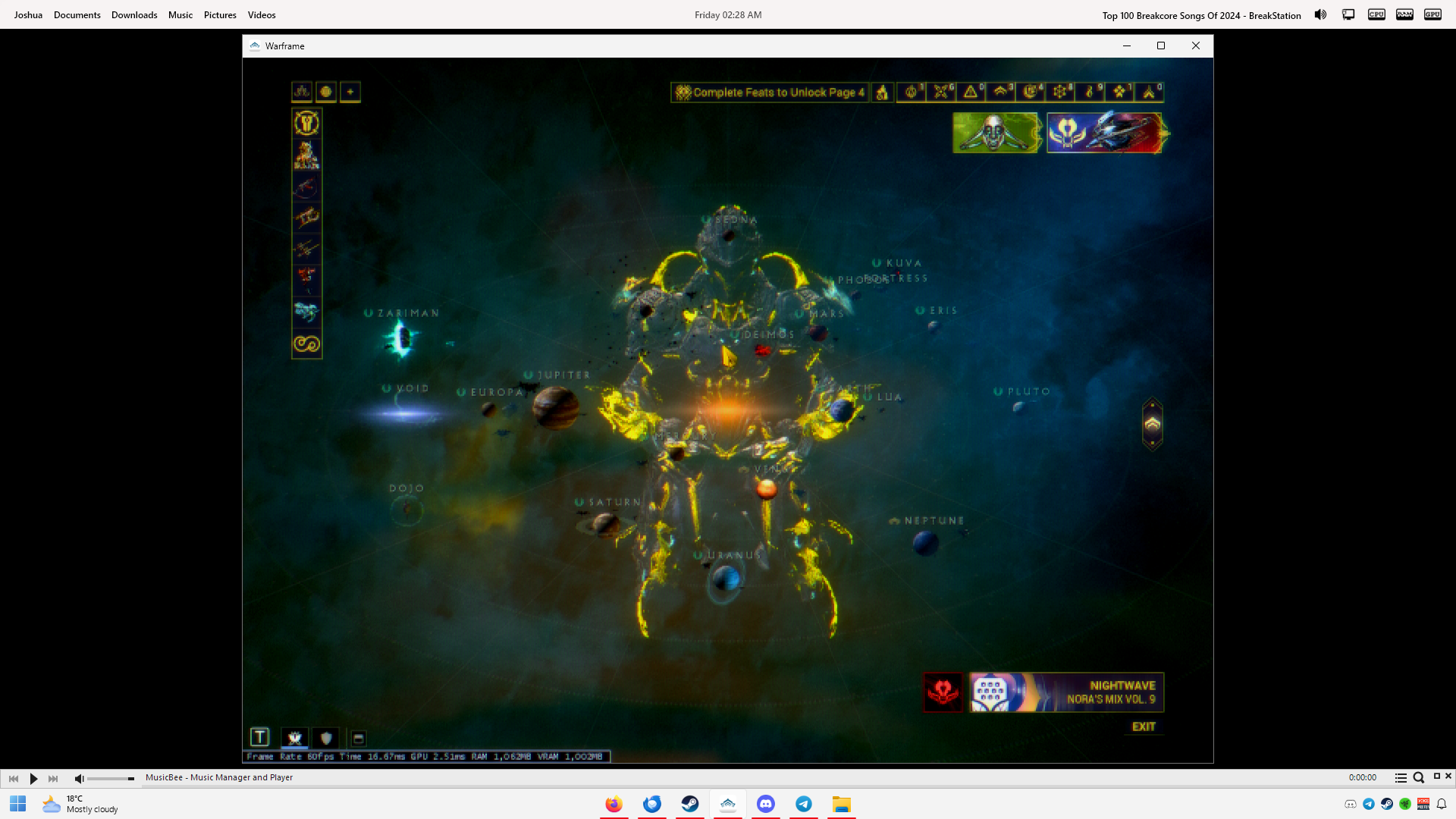Open the Documents bookmark in top bar

click(77, 14)
